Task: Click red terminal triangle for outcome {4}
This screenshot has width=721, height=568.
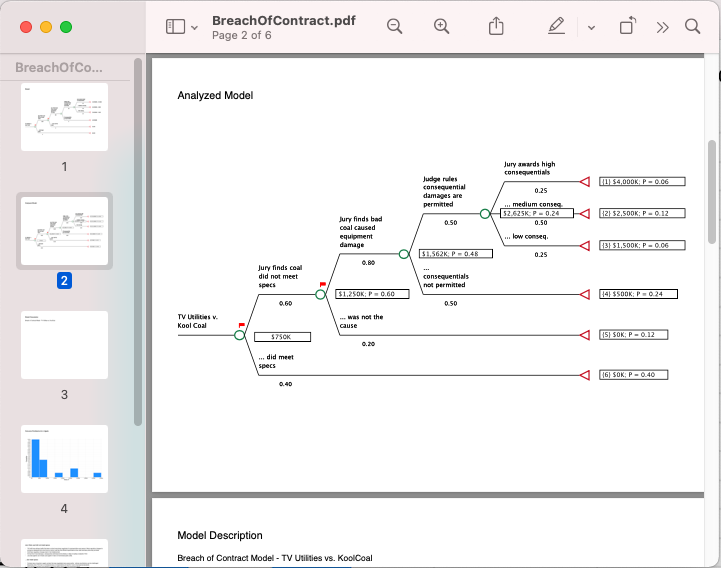Action: [584, 294]
